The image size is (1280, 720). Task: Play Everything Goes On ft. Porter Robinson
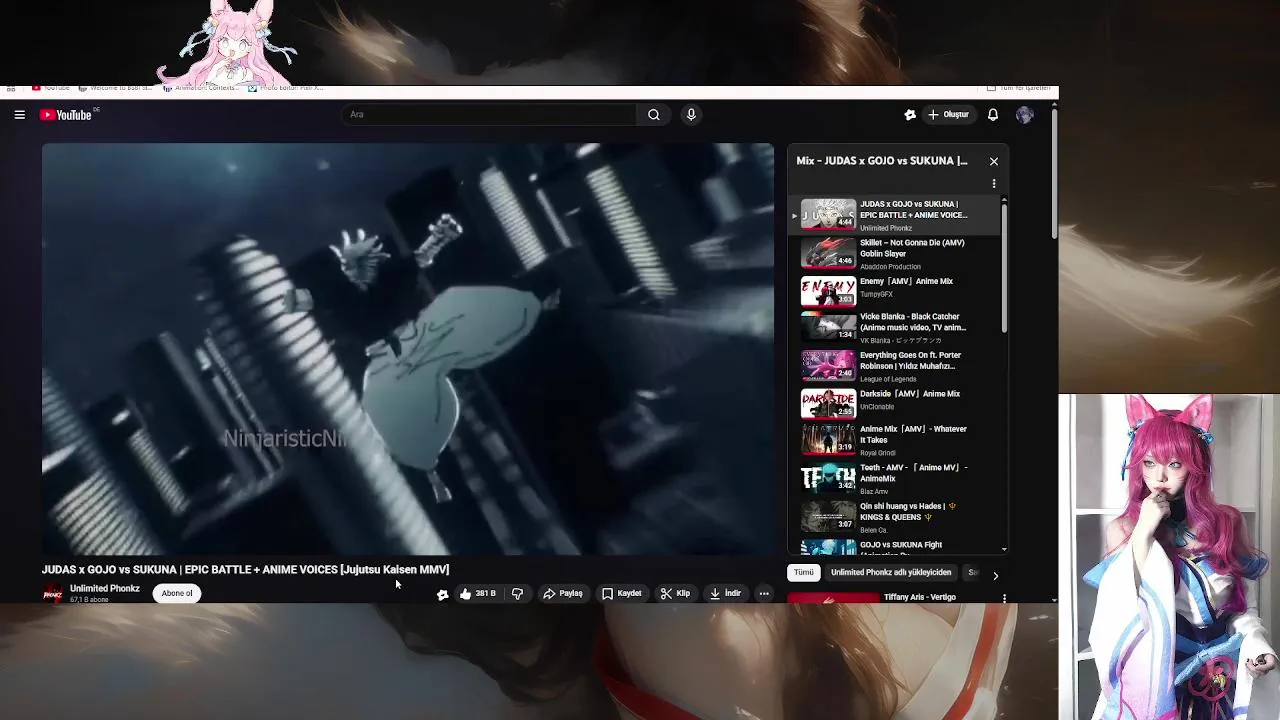(x=895, y=366)
